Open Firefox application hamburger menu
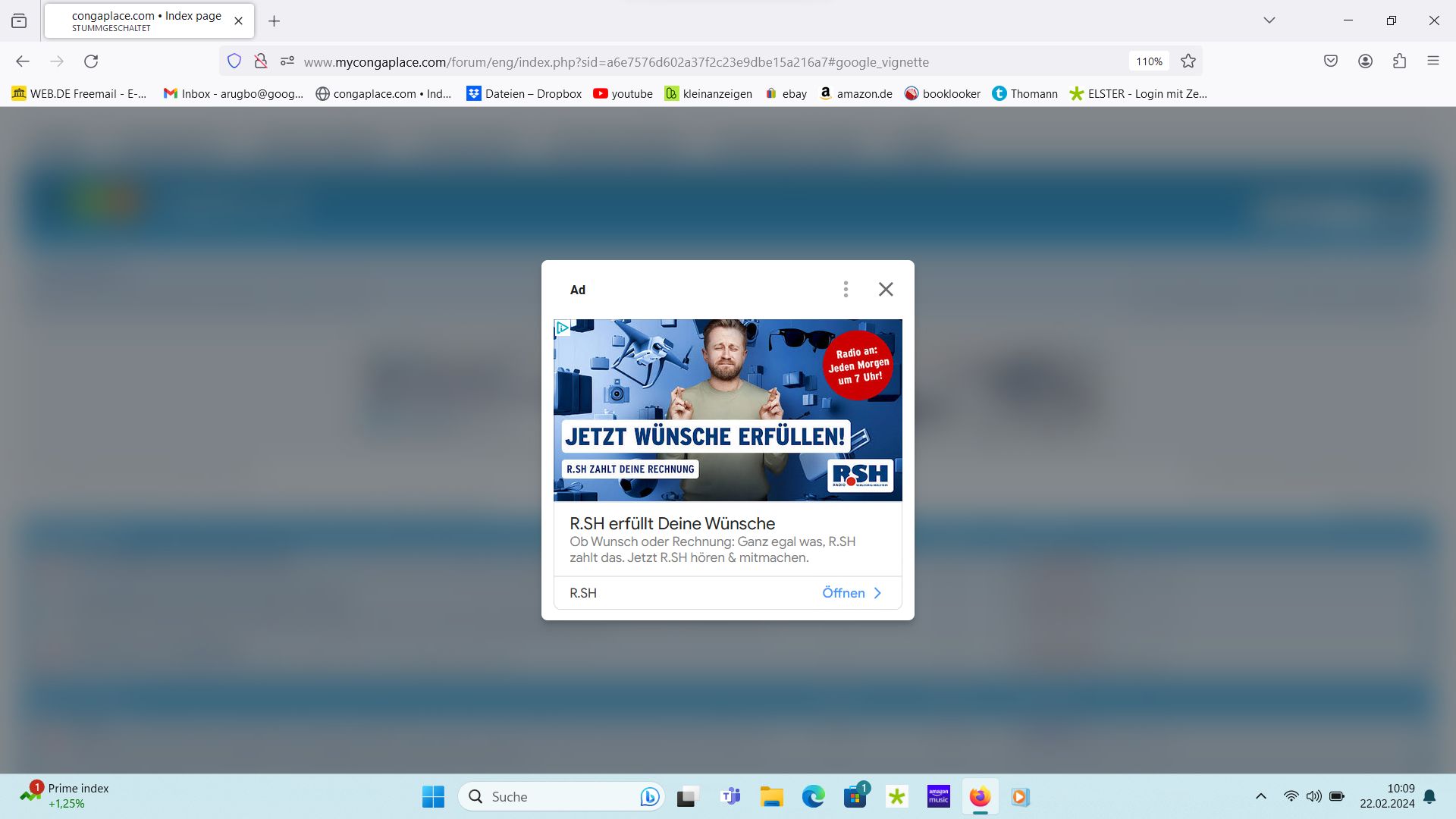 (1432, 61)
